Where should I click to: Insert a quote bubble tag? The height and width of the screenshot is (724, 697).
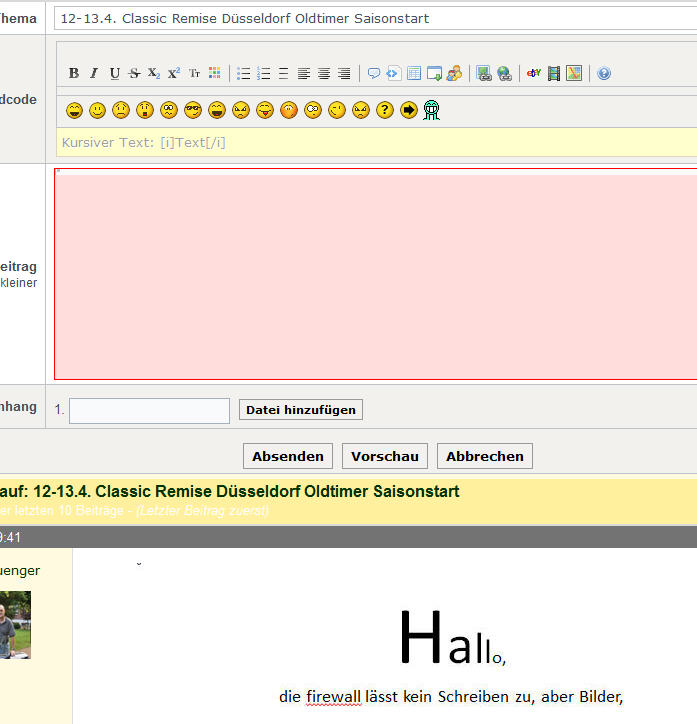click(374, 73)
